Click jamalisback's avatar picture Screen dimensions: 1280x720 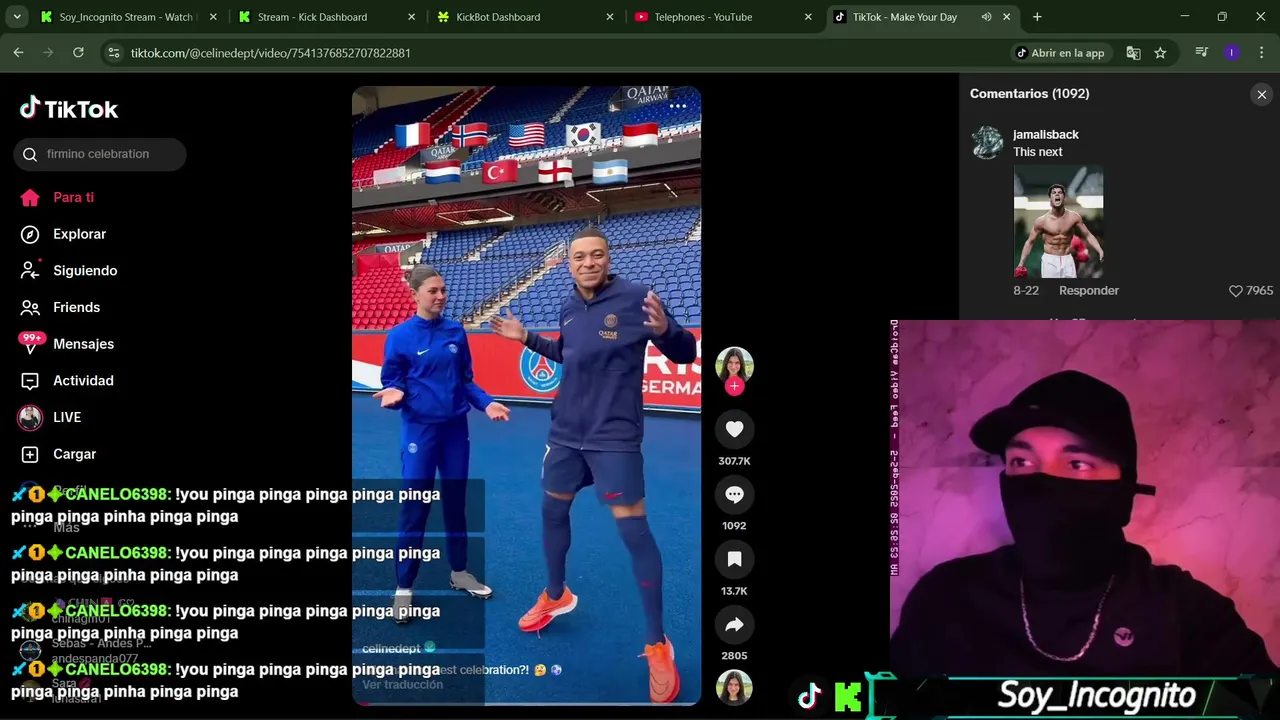[x=987, y=143]
